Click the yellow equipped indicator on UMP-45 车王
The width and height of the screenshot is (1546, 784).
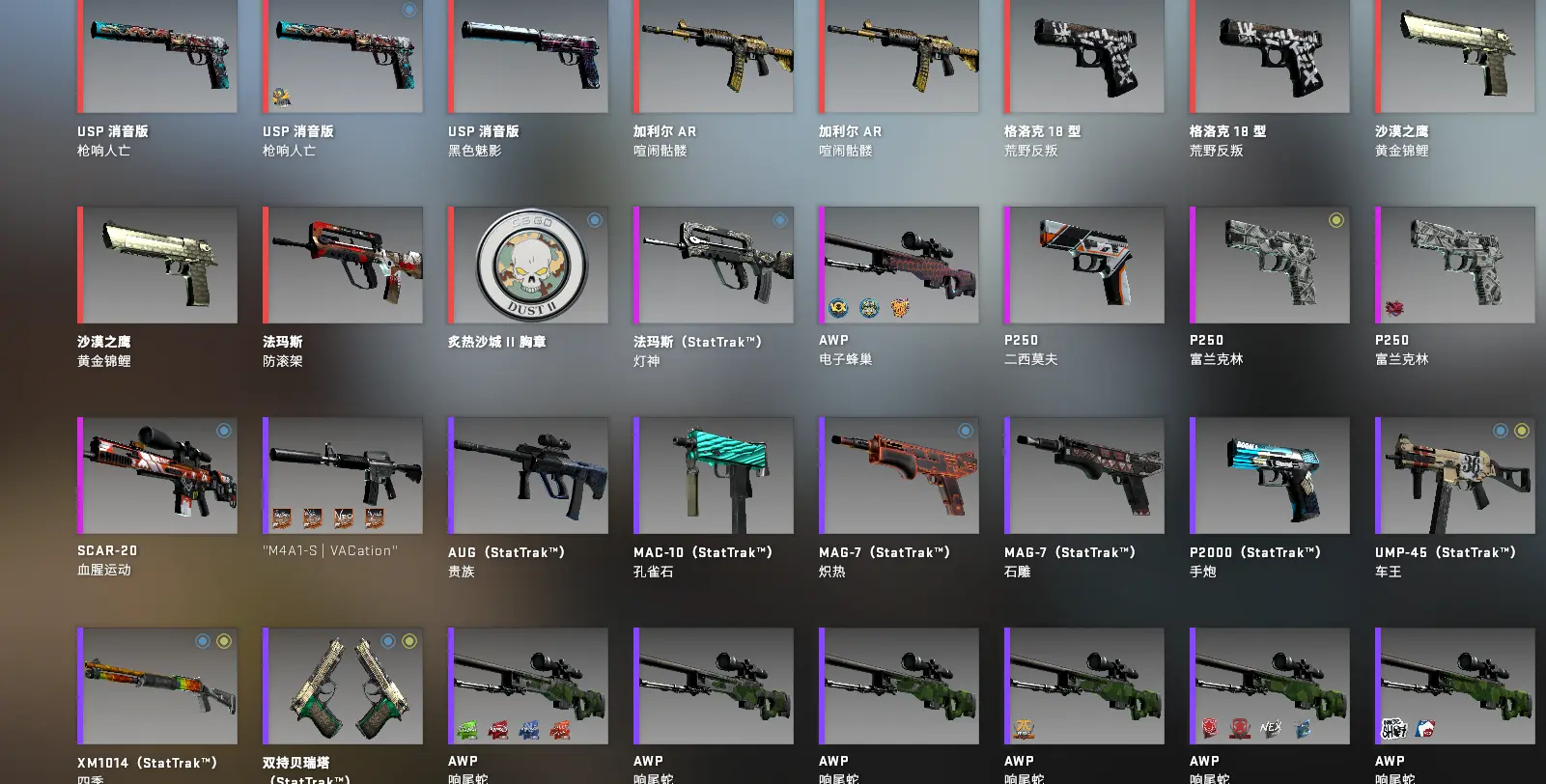1522,431
